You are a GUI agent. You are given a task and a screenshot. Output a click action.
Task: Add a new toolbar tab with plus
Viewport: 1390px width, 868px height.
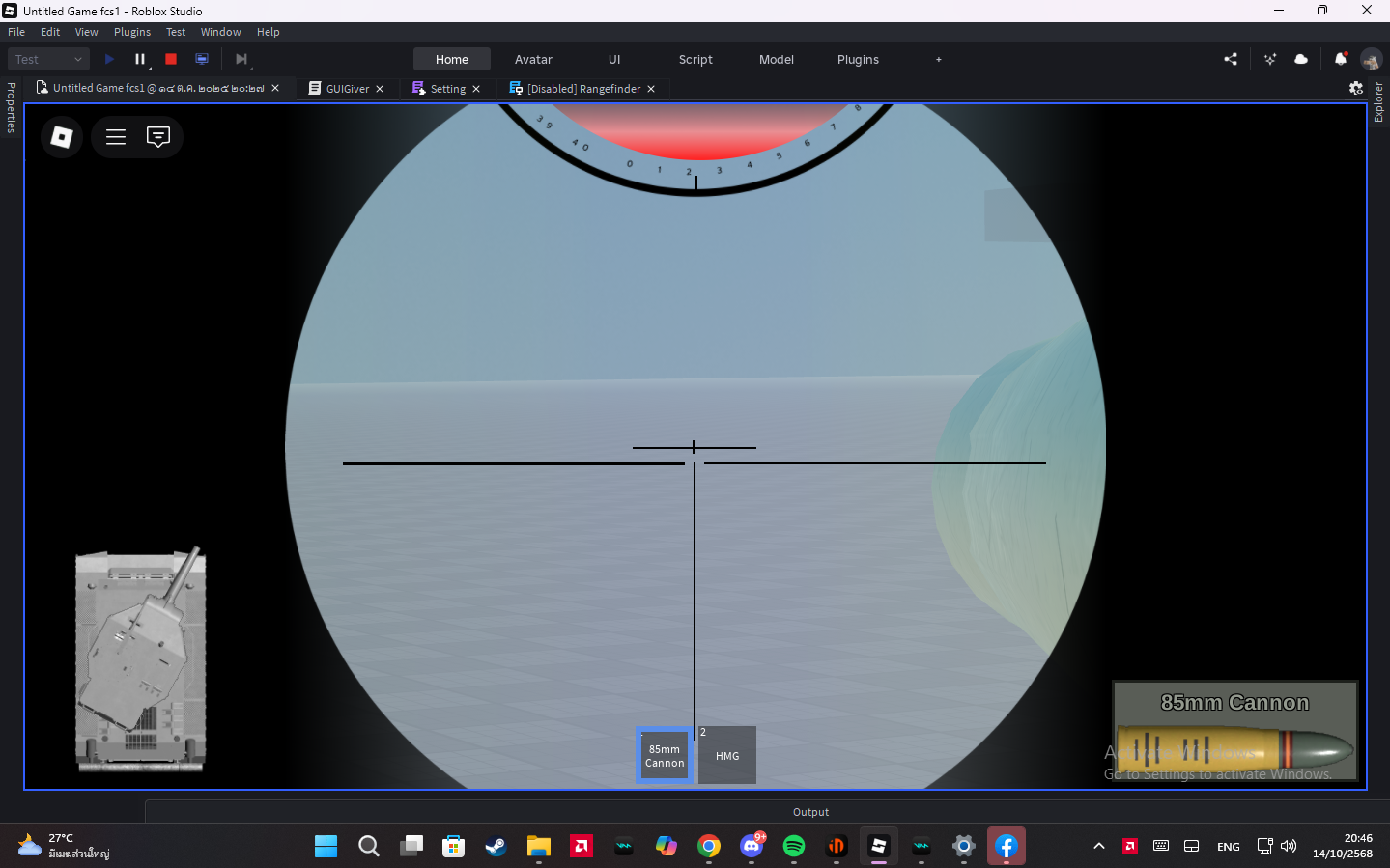tap(939, 59)
